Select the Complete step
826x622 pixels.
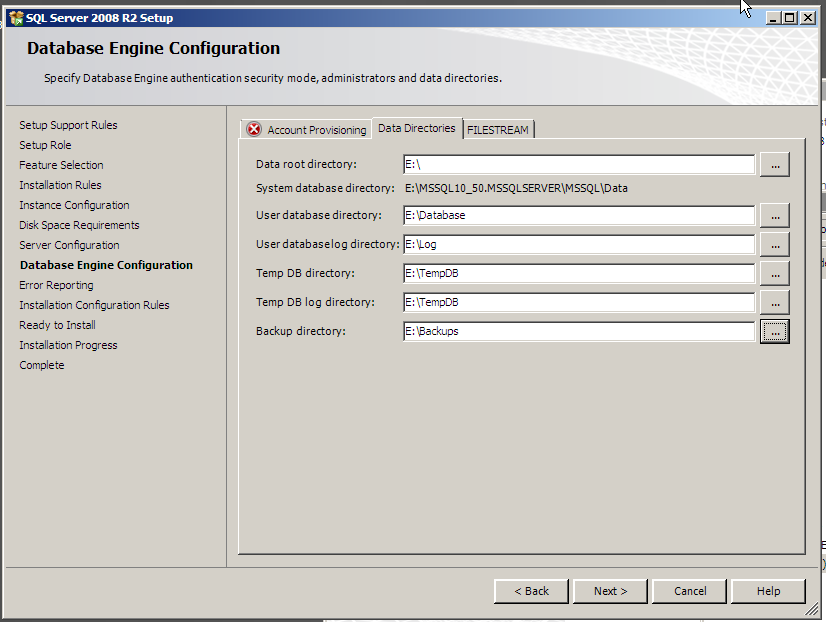(x=42, y=365)
